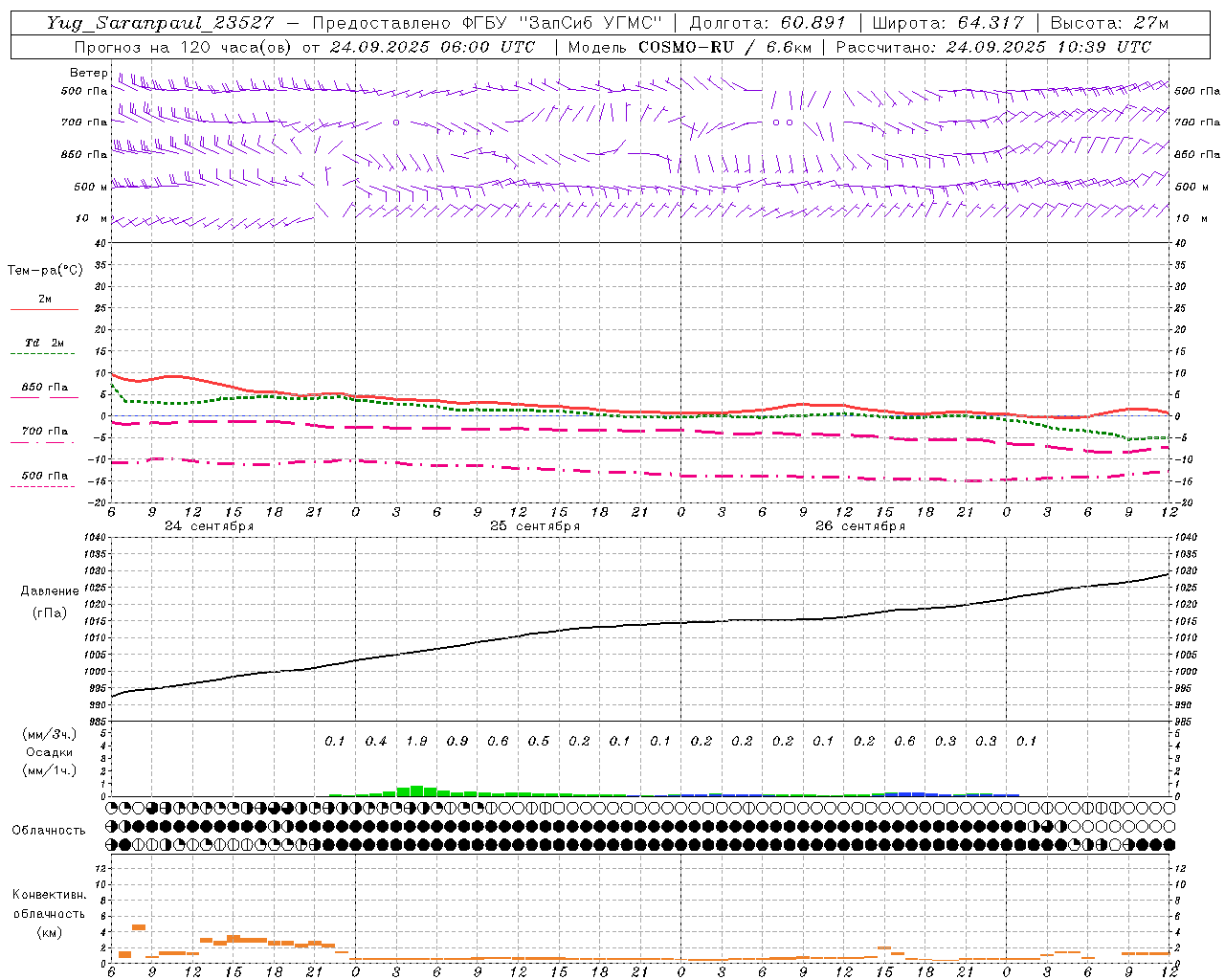The width and height of the screenshot is (1225, 980).
Task: Click the precipitation value "0.5"
Action: click(x=539, y=741)
